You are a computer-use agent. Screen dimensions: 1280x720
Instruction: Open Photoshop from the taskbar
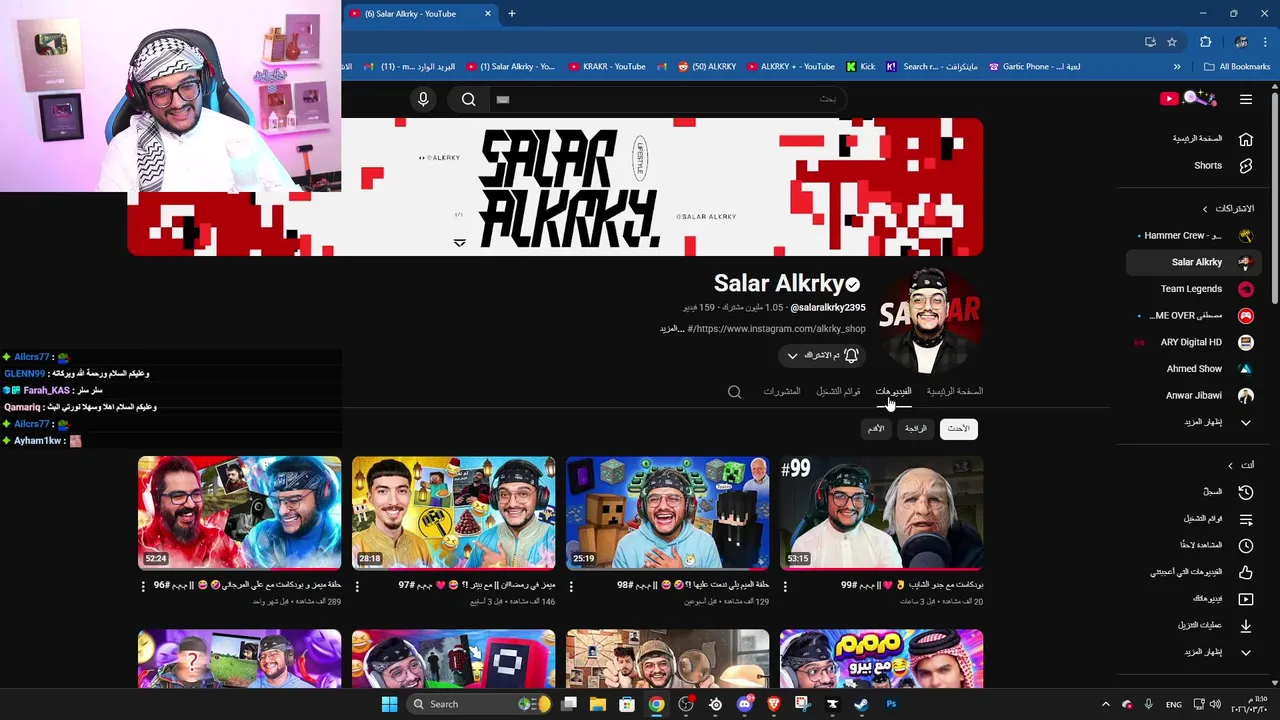[x=891, y=704]
